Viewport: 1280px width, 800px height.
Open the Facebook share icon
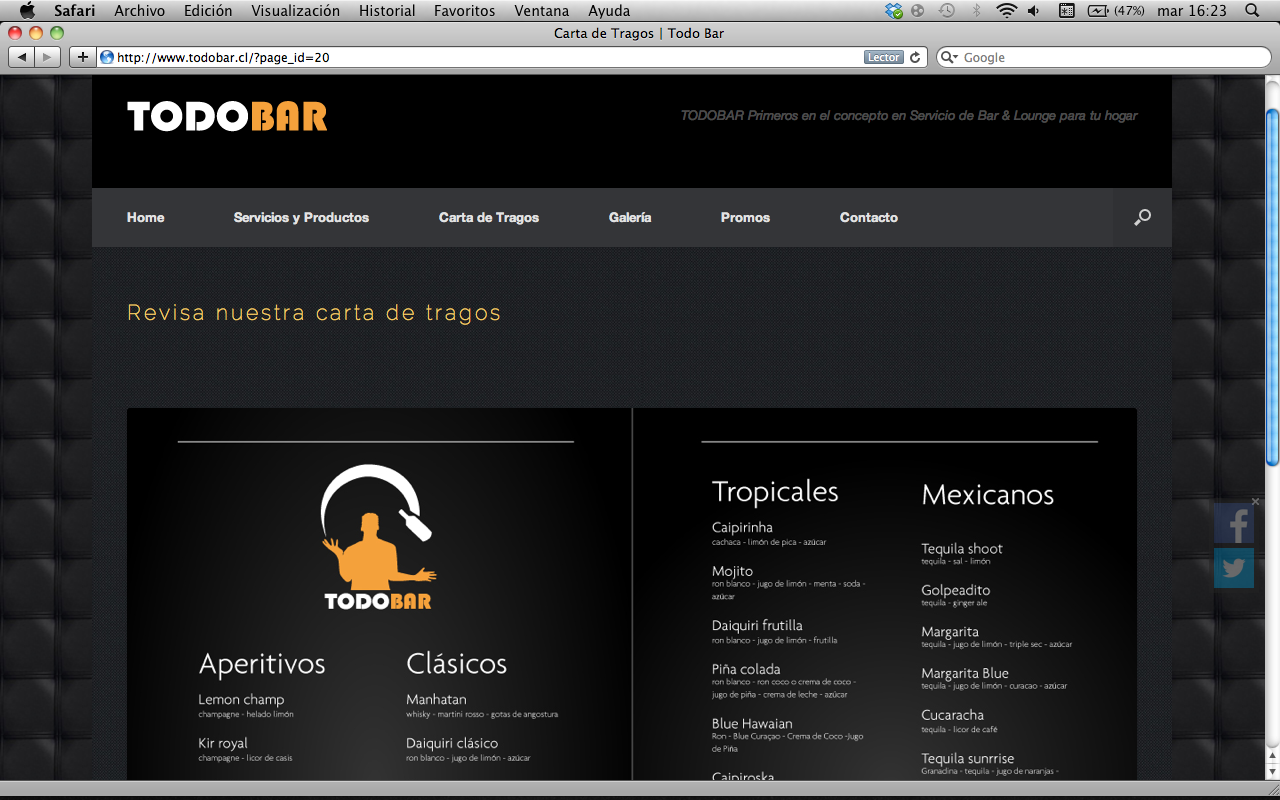(1234, 524)
